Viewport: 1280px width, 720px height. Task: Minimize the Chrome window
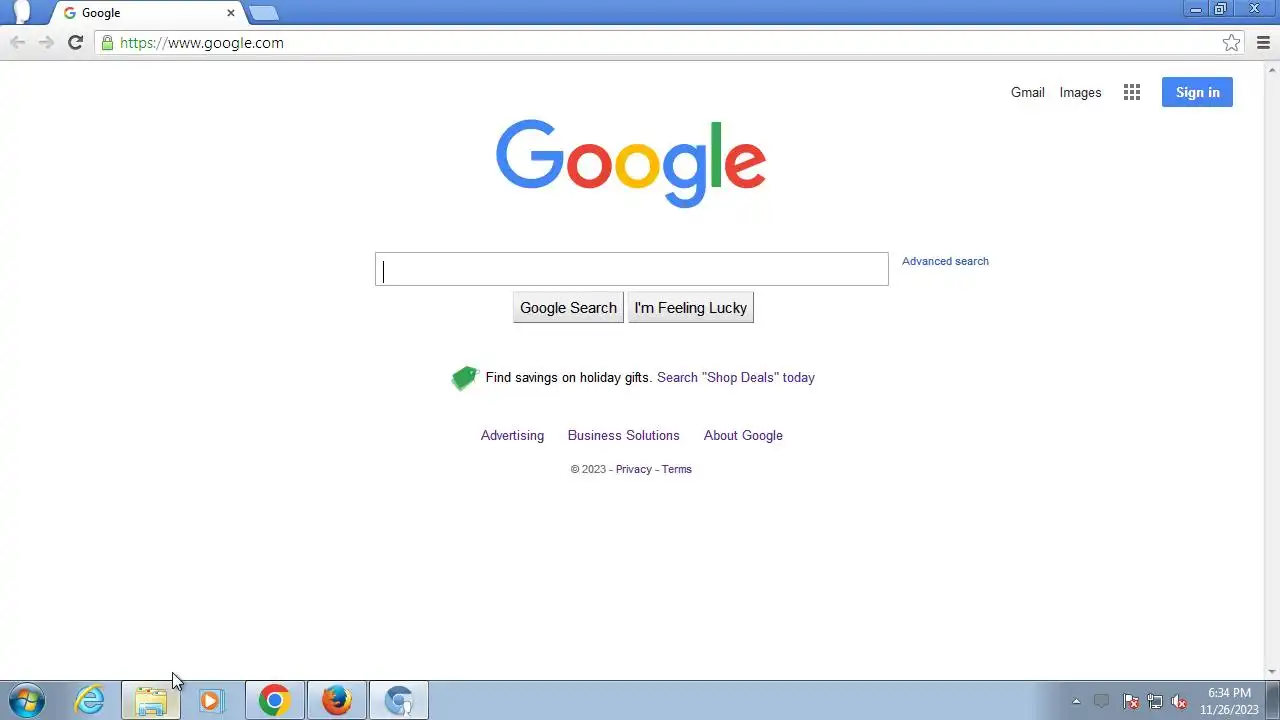(x=1196, y=9)
